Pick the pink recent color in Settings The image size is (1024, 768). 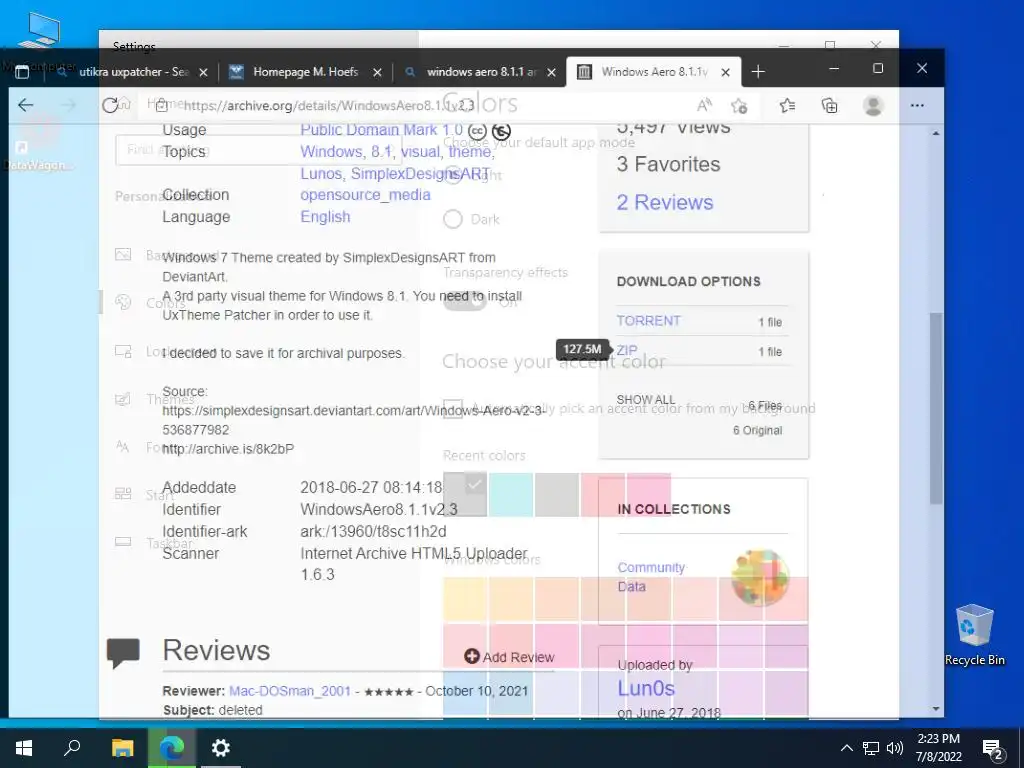[648, 494]
